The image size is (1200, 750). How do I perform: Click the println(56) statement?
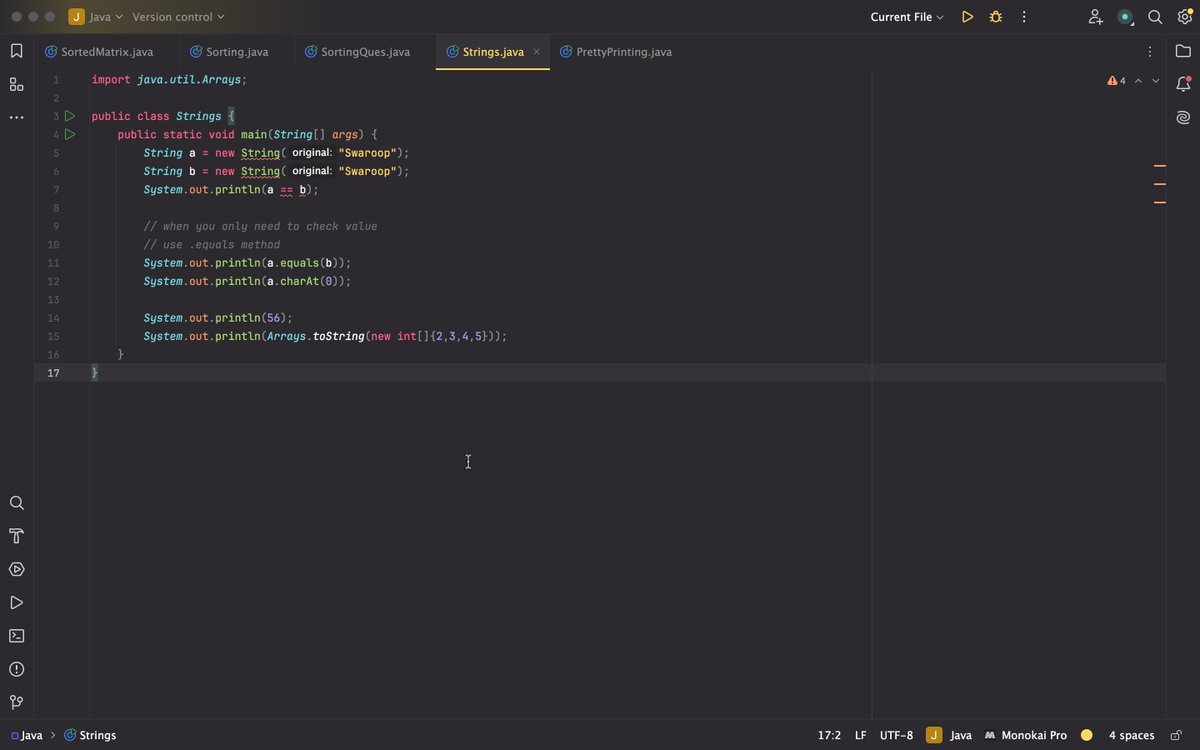[x=218, y=318]
